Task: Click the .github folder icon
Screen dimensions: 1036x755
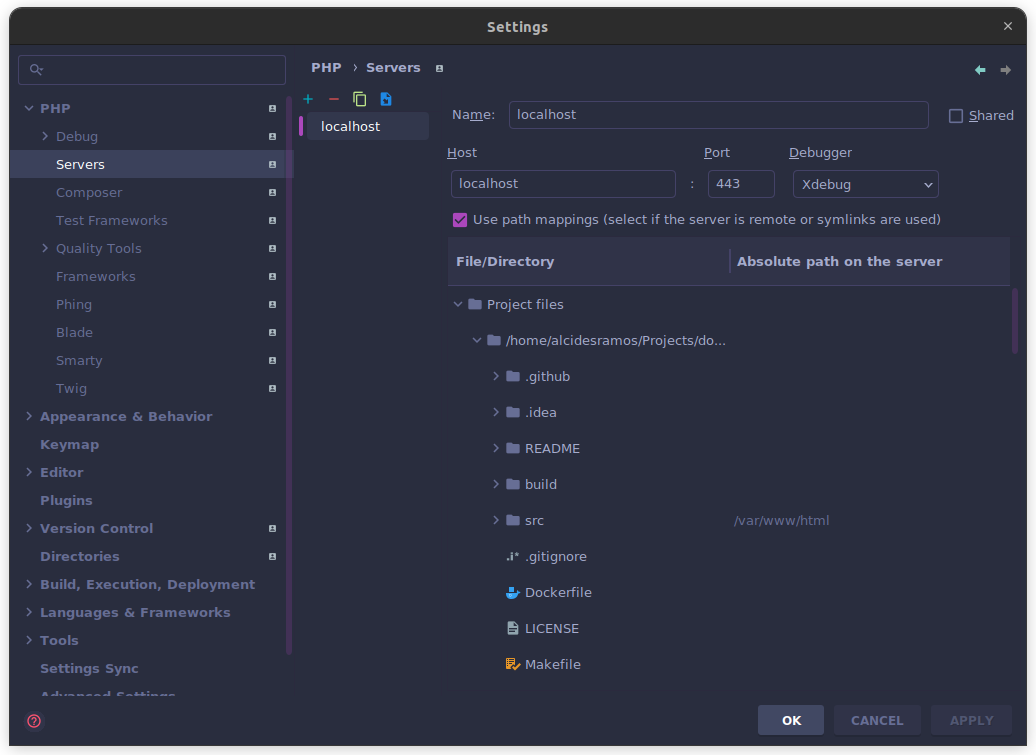Action: tap(513, 377)
